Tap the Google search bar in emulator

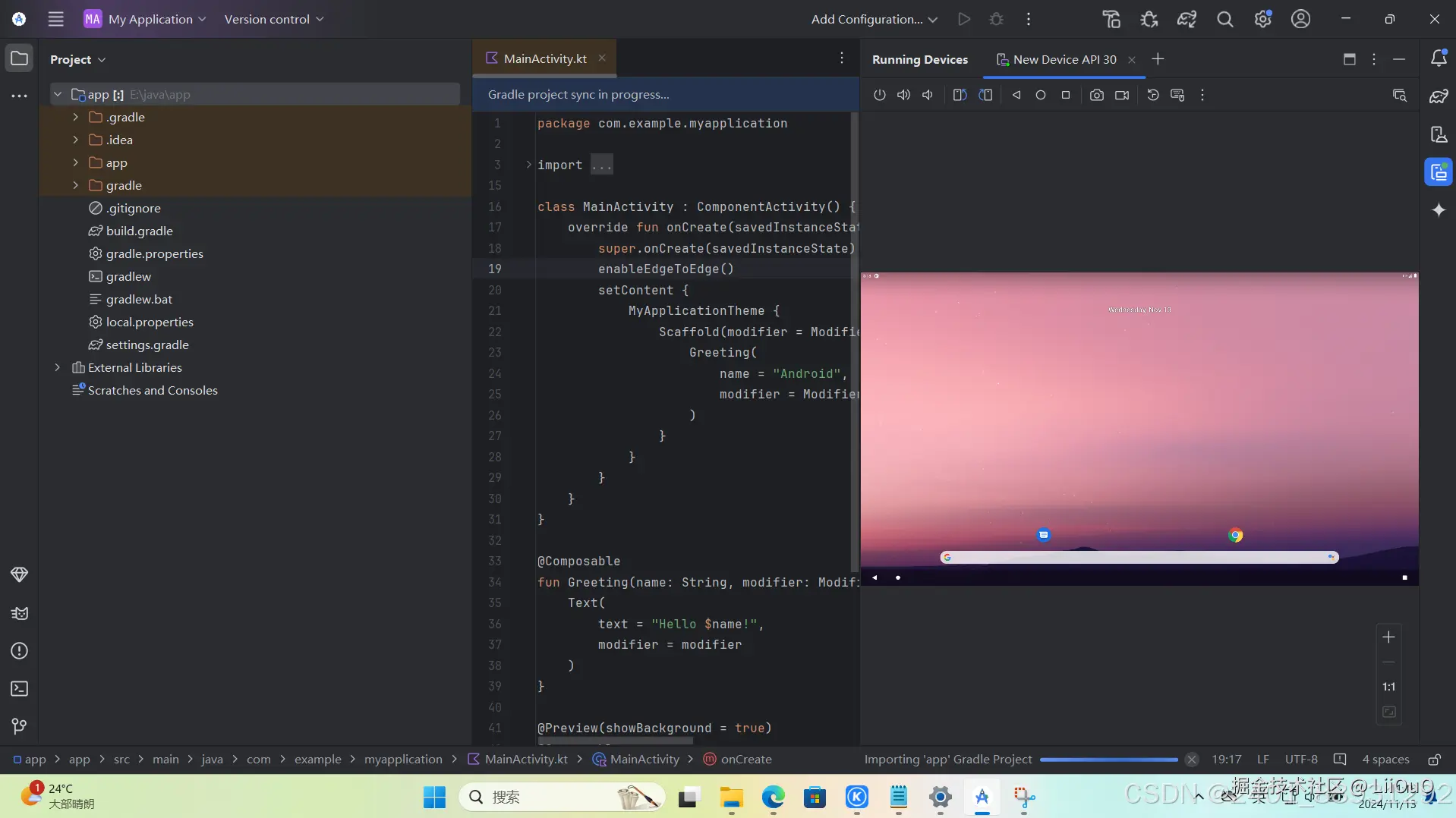point(1139,558)
